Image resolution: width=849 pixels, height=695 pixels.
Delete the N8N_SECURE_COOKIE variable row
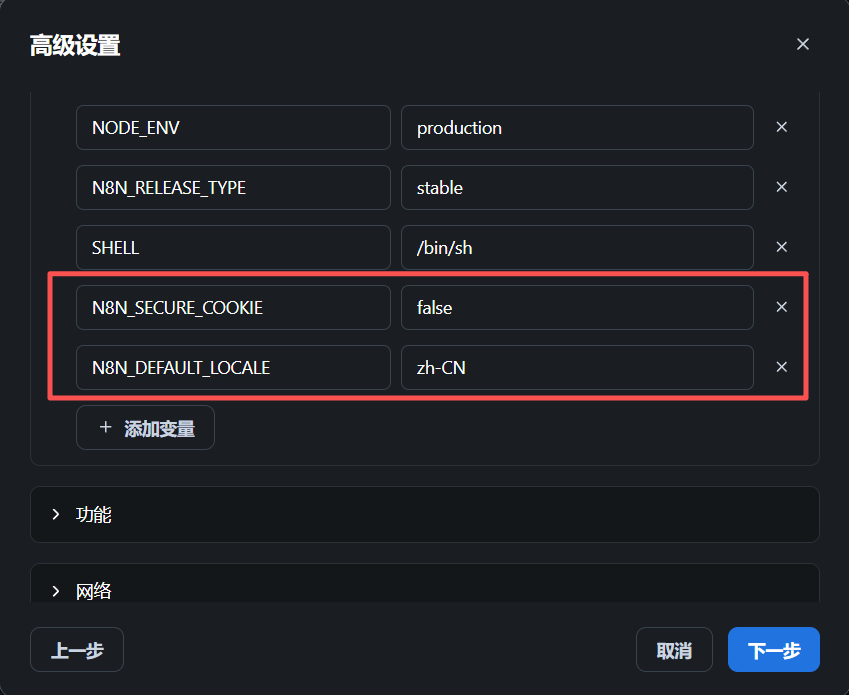[x=781, y=307]
